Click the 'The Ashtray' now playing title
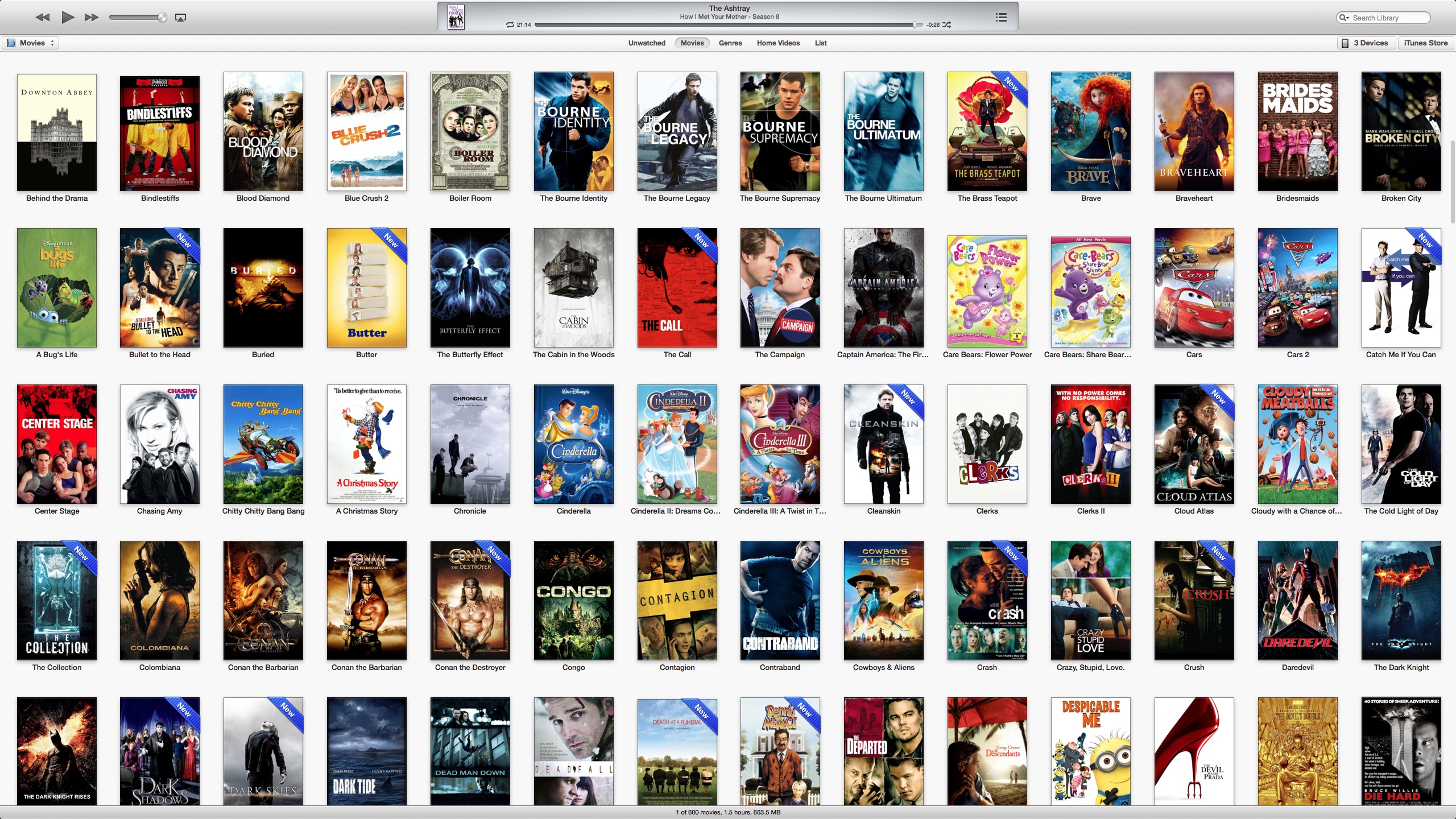The width and height of the screenshot is (1456, 819). [729, 9]
